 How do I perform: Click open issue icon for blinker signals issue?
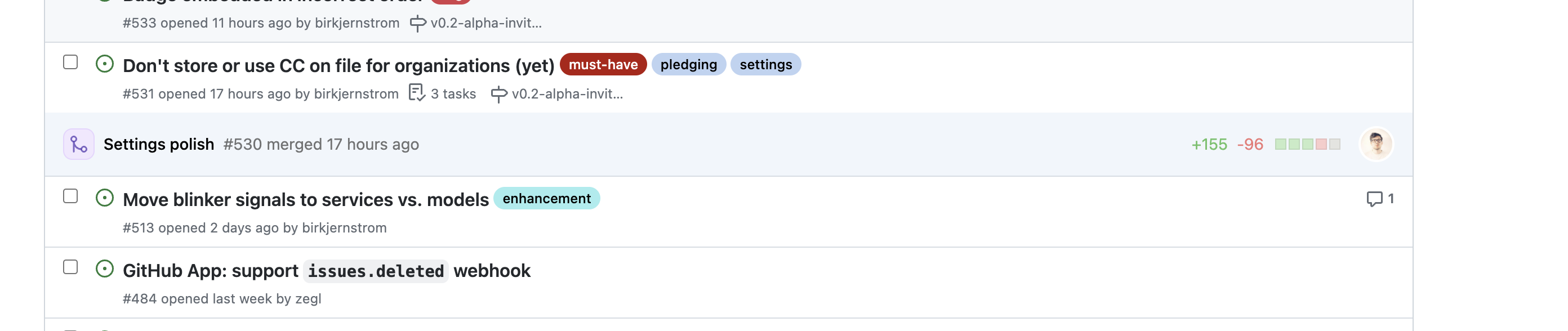(x=105, y=198)
